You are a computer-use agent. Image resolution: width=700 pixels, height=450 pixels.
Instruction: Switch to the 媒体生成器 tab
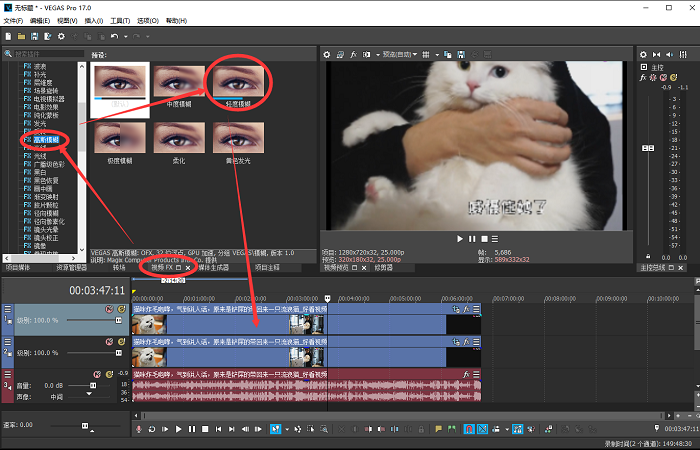216,268
